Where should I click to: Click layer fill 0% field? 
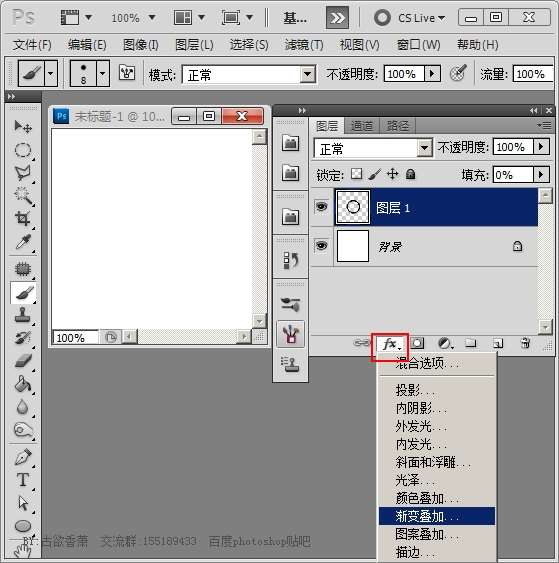(513, 175)
